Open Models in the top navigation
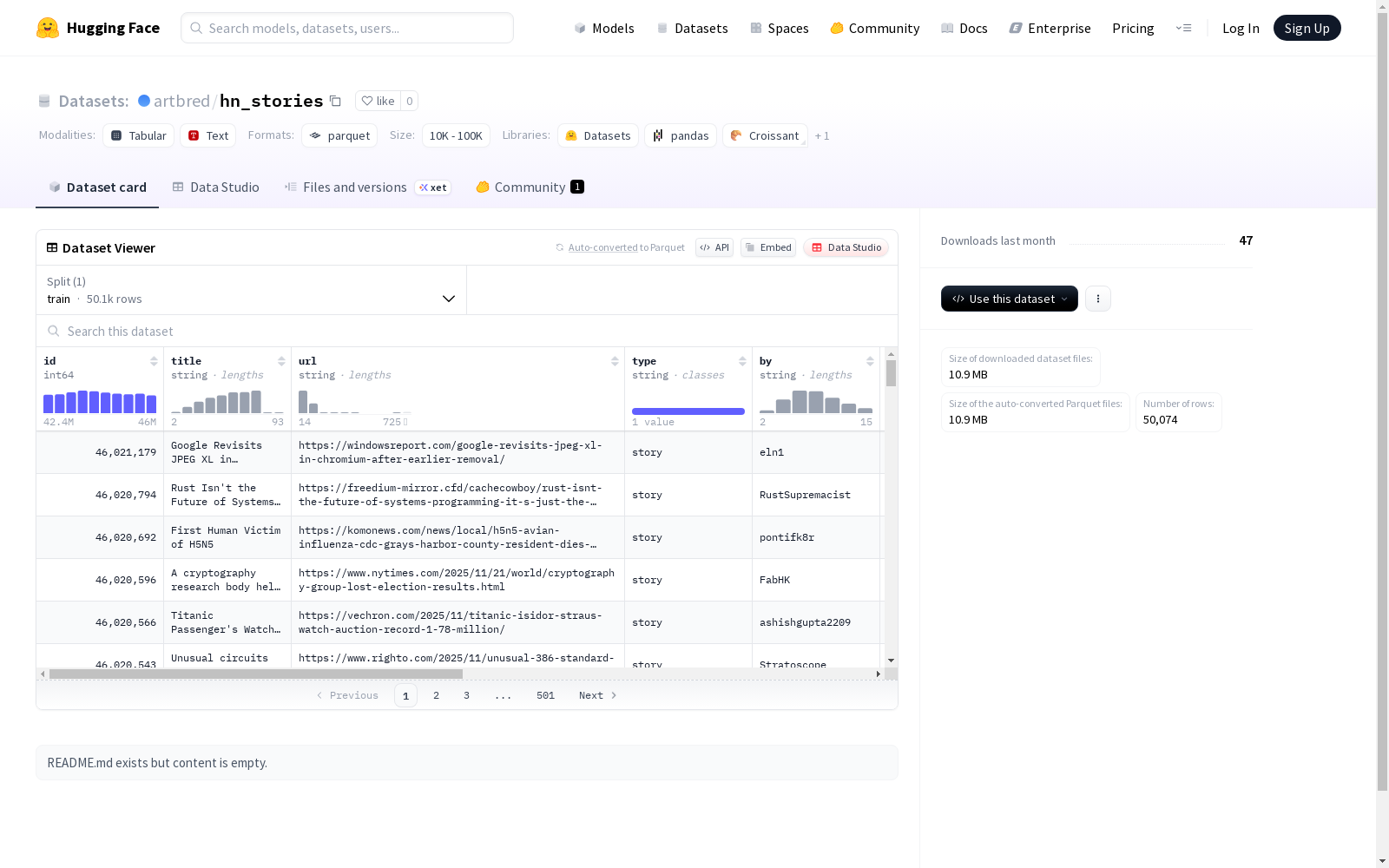1389x868 pixels. 604,28
